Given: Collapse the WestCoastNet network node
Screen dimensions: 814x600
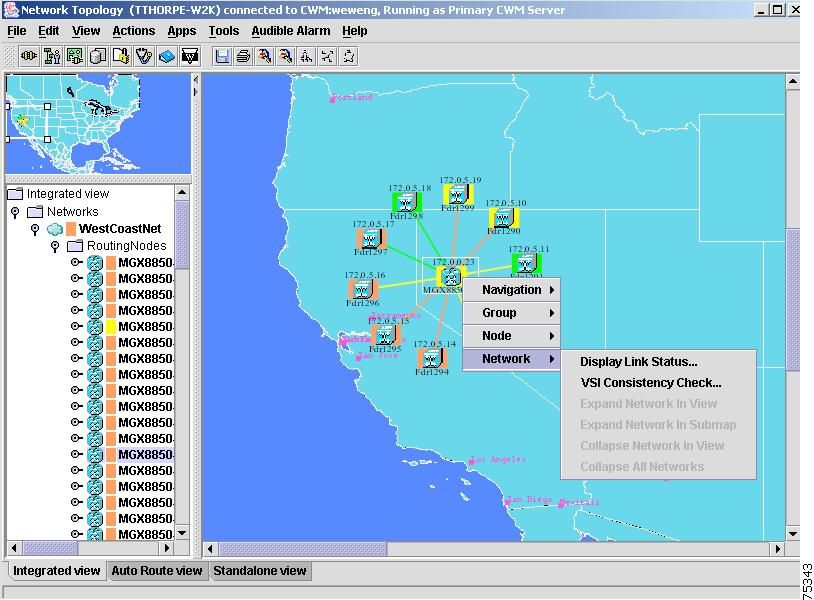Looking at the screenshot, I should coord(35,229).
